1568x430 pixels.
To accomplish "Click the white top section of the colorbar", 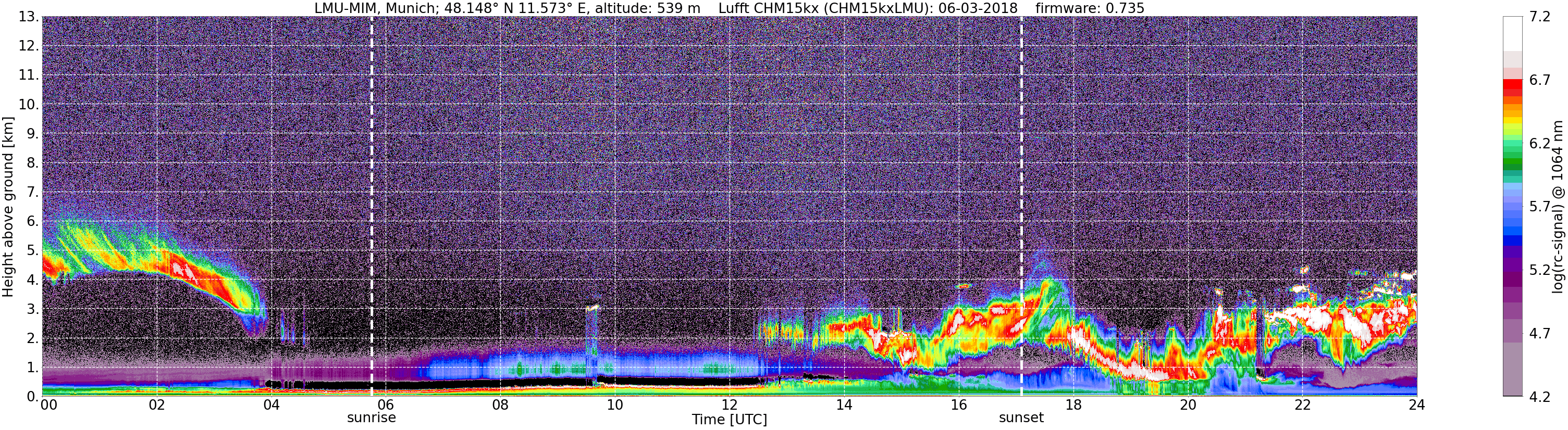I will (x=1513, y=33).
